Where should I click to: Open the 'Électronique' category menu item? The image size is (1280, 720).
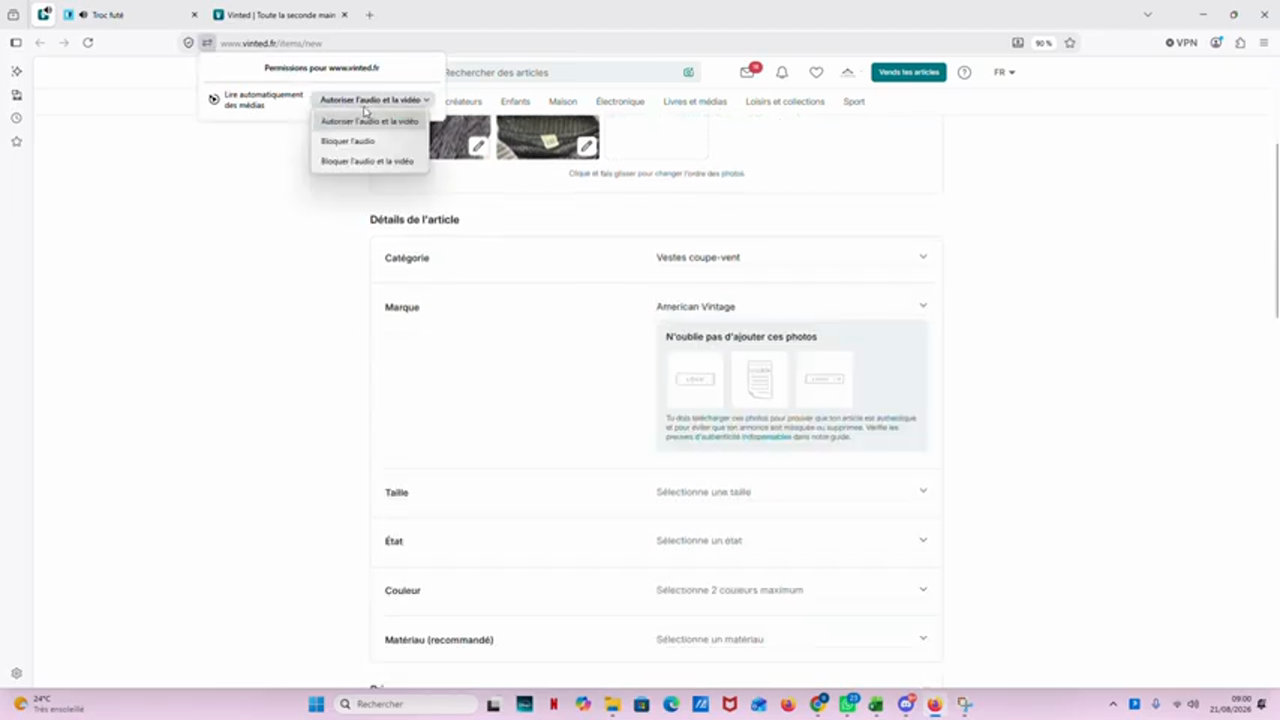(x=620, y=101)
